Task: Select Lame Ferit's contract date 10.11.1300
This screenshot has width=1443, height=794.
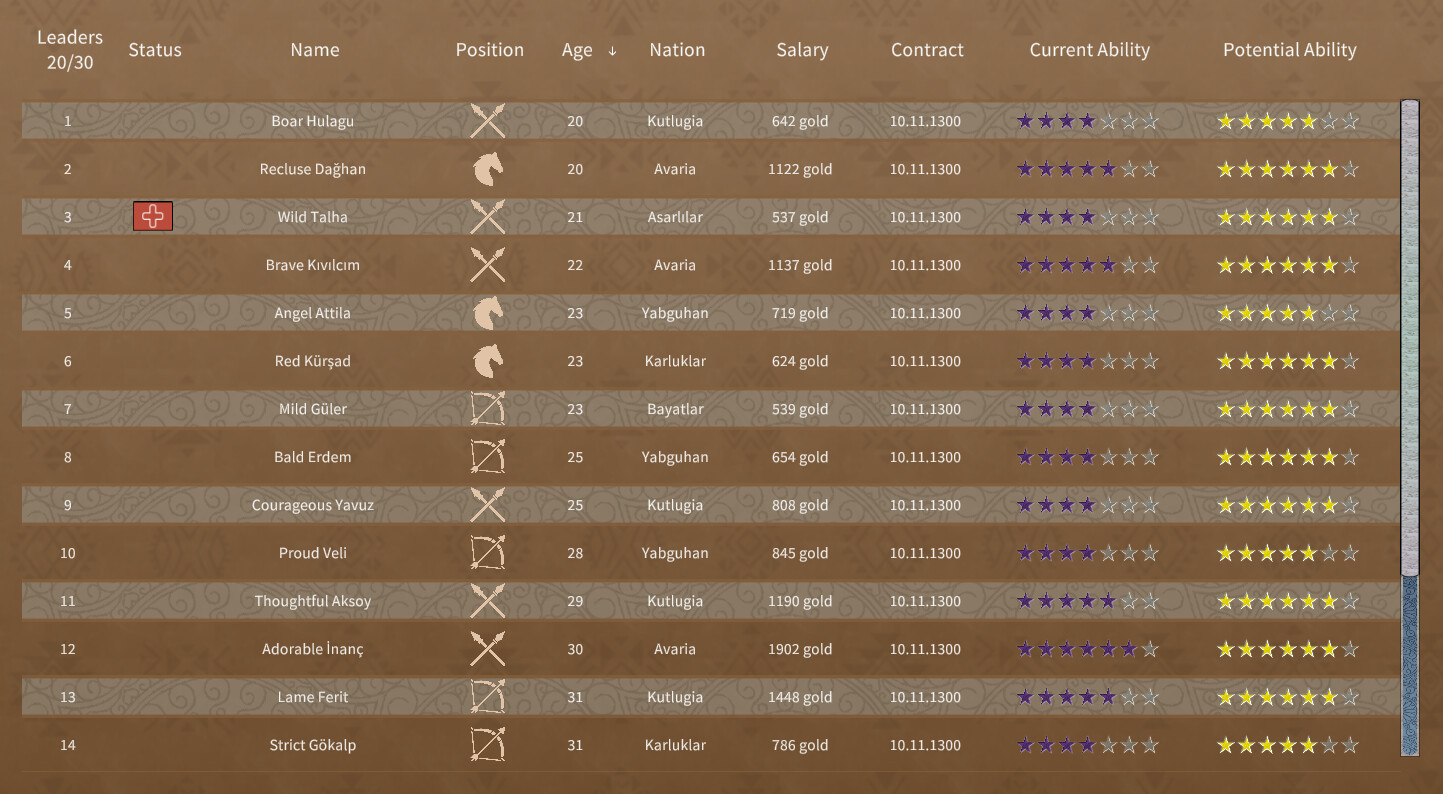Action: (x=927, y=697)
